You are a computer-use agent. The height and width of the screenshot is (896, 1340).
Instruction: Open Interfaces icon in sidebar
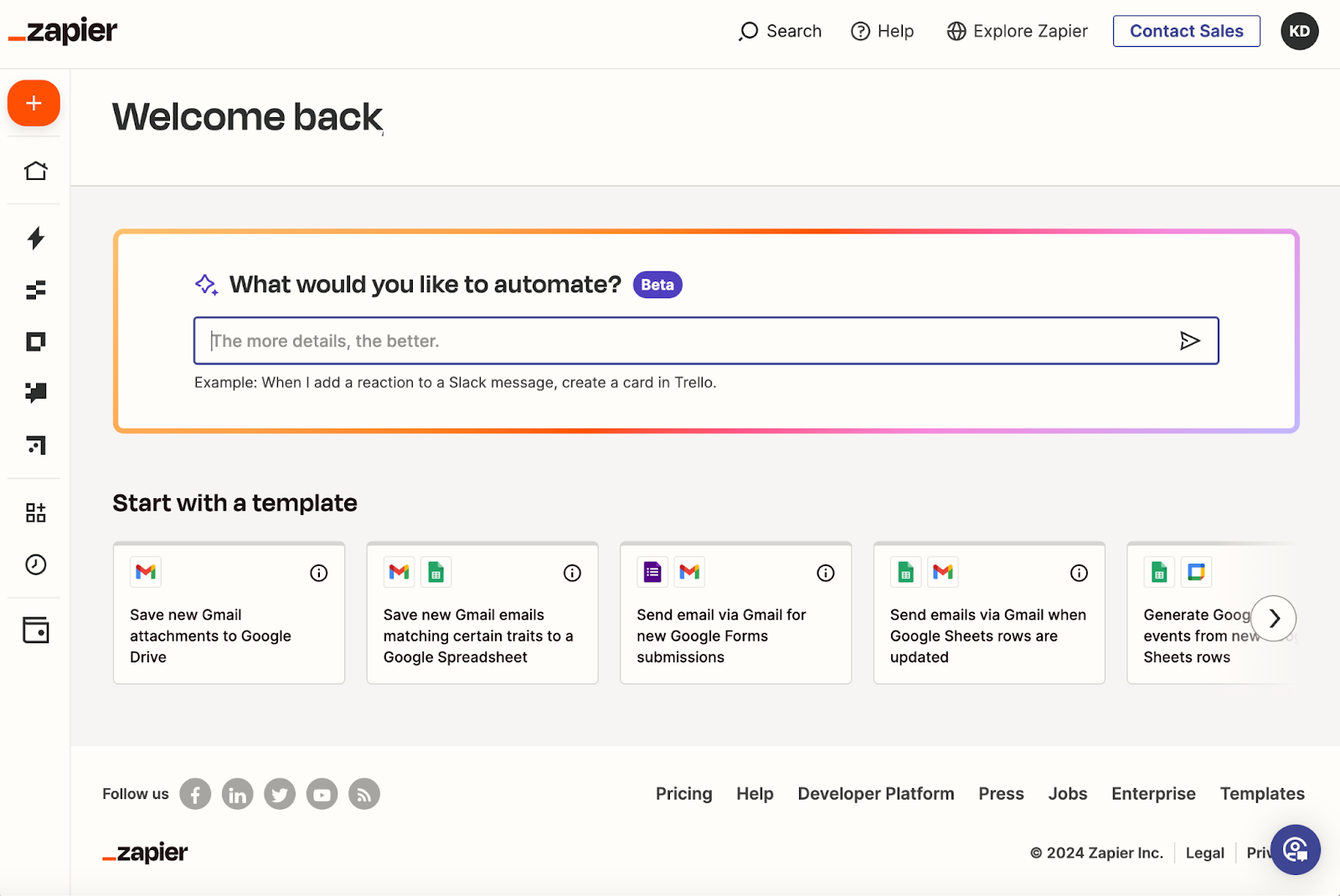(35, 342)
